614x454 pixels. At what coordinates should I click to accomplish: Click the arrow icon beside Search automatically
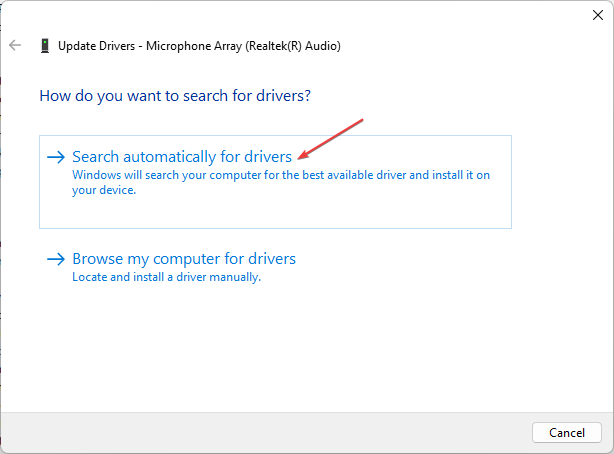[56, 157]
